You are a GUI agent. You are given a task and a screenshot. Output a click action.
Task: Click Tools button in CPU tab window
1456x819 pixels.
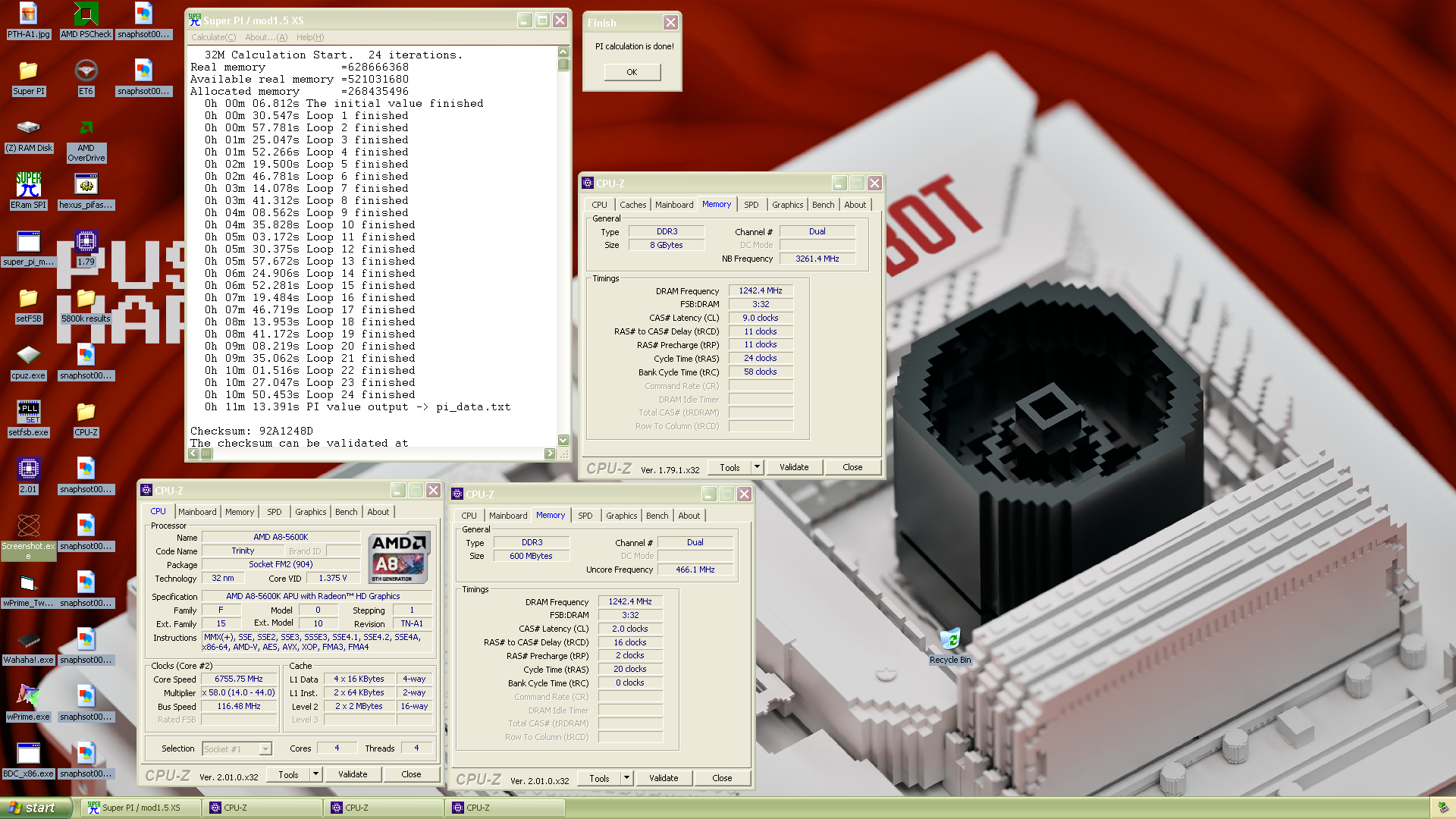coord(288,774)
